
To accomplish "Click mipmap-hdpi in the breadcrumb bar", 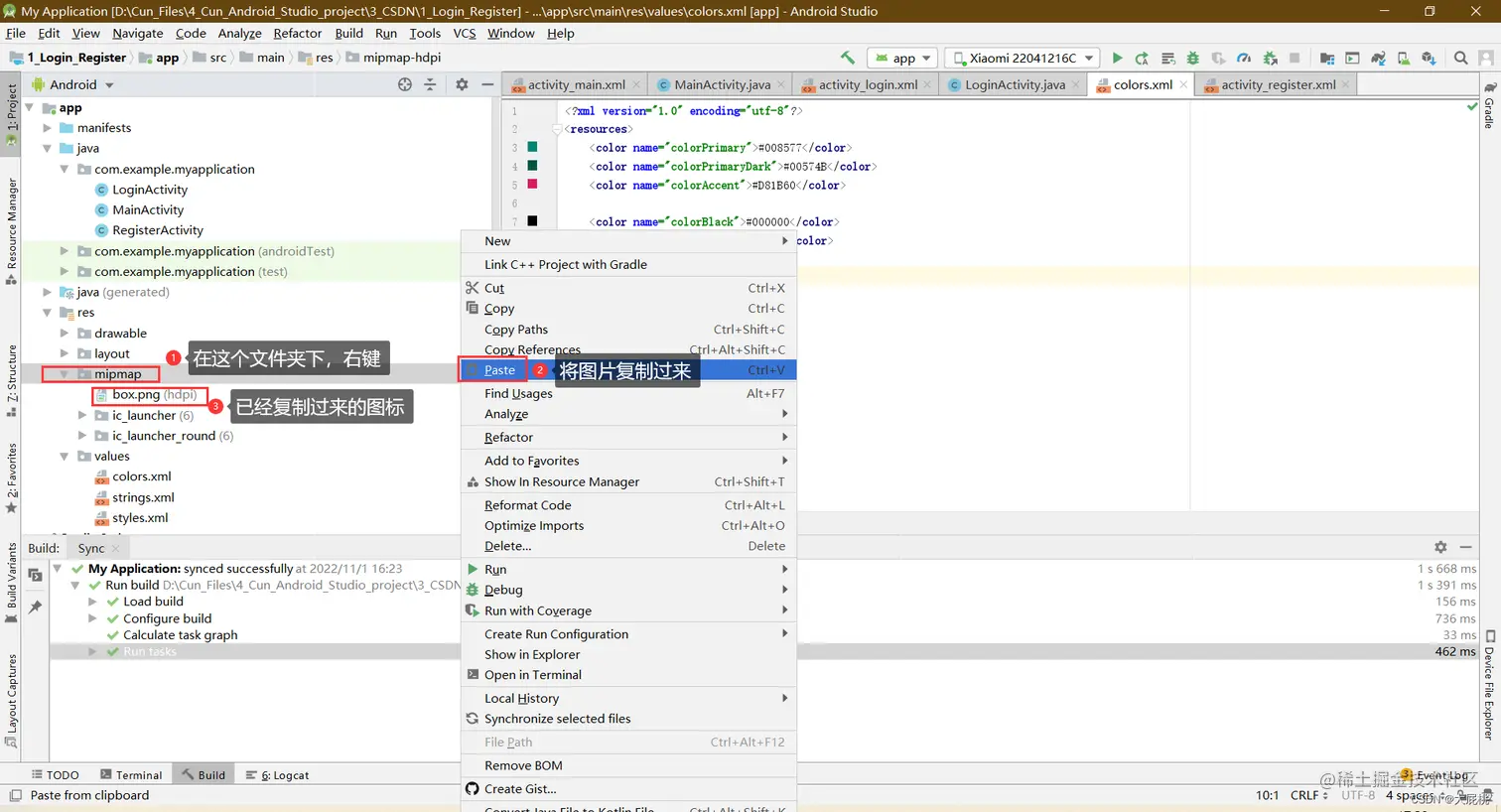I will pyautogui.click(x=393, y=58).
